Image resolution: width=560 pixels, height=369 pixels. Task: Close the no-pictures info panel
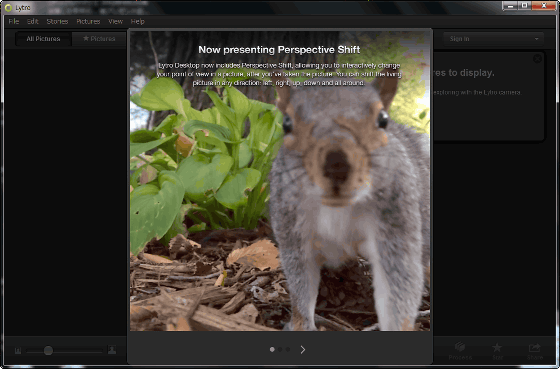coord(537,59)
